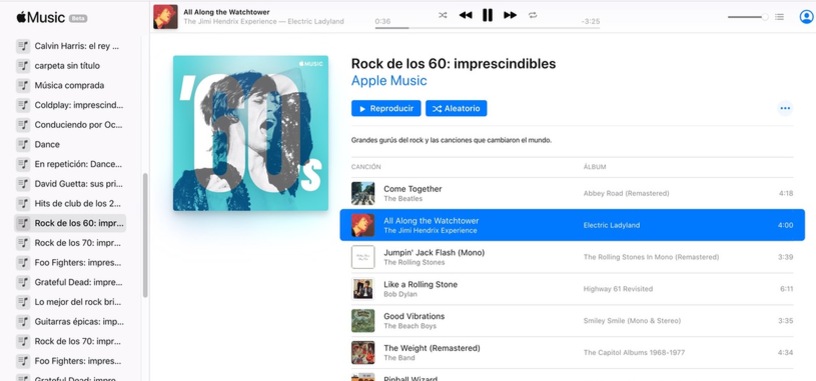
Task: Click the Abbey Road cover thumbnail
Action: coord(363,193)
